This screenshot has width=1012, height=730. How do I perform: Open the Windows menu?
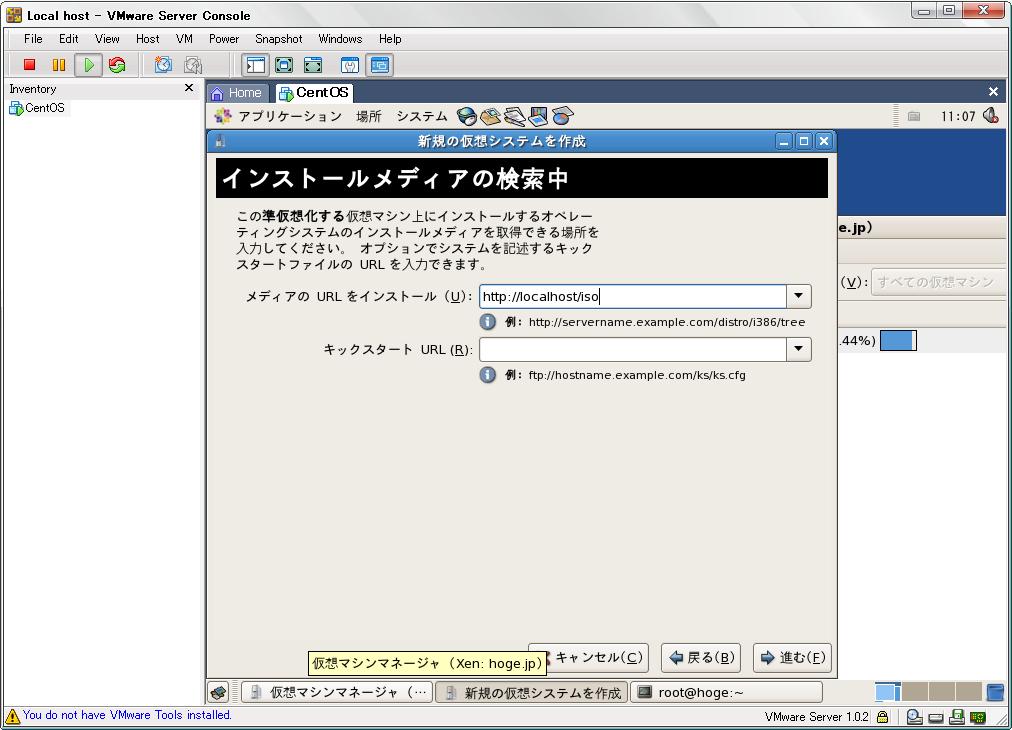click(340, 39)
